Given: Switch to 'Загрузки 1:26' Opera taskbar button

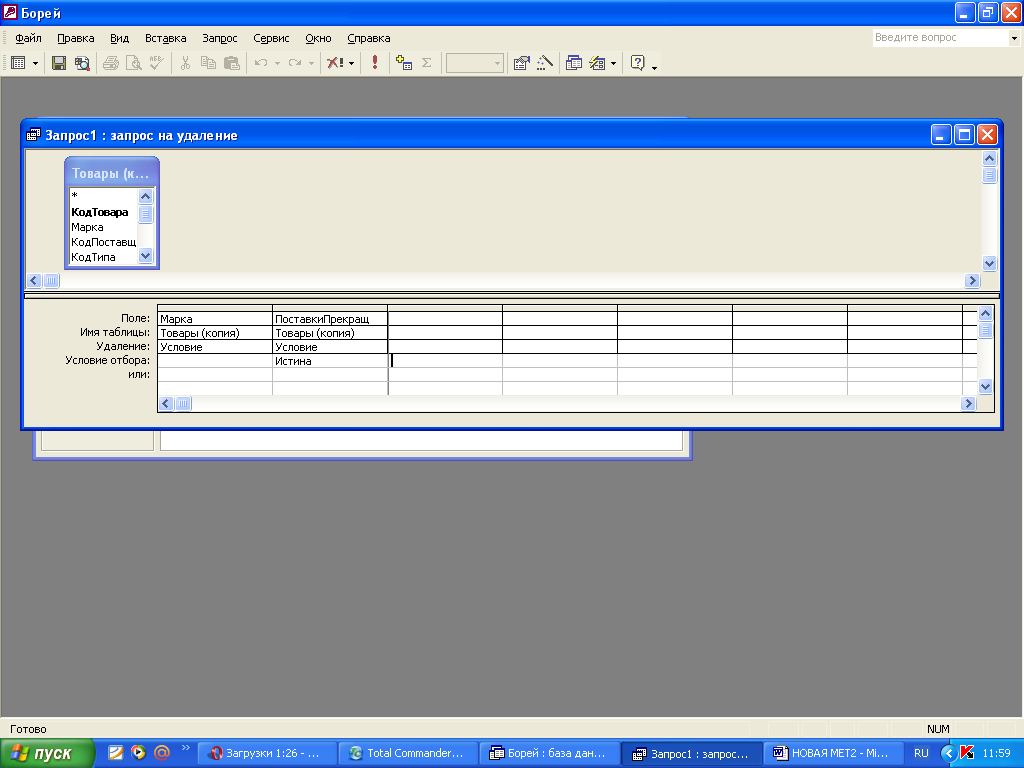Looking at the screenshot, I should click(x=266, y=753).
